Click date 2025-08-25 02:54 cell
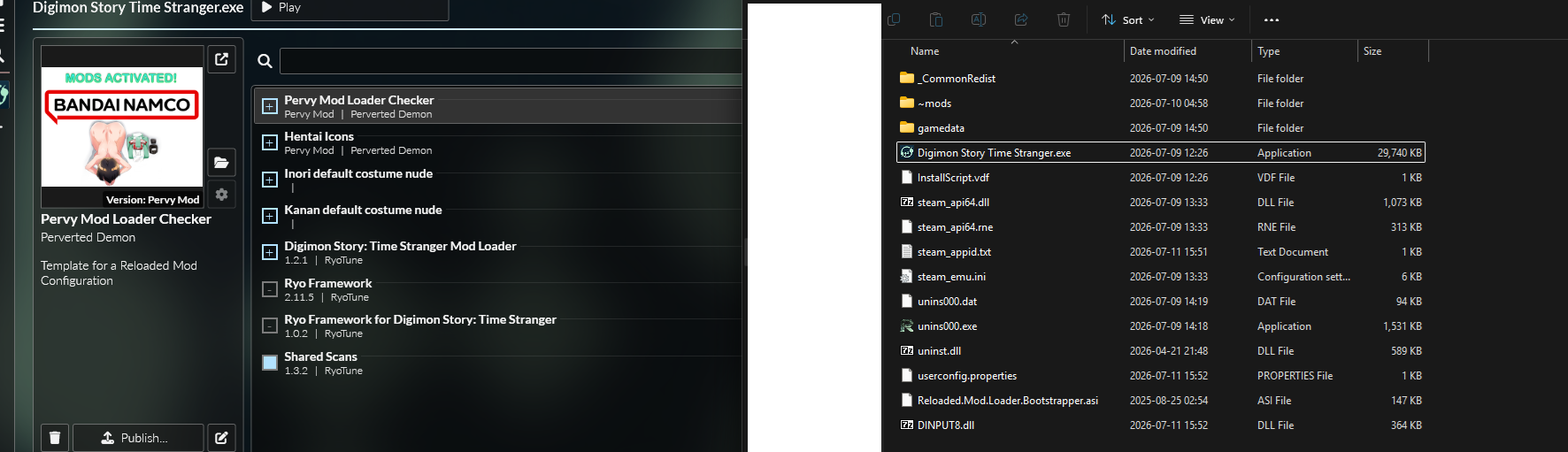Viewport: 1568px width, 452px height. click(x=1168, y=401)
